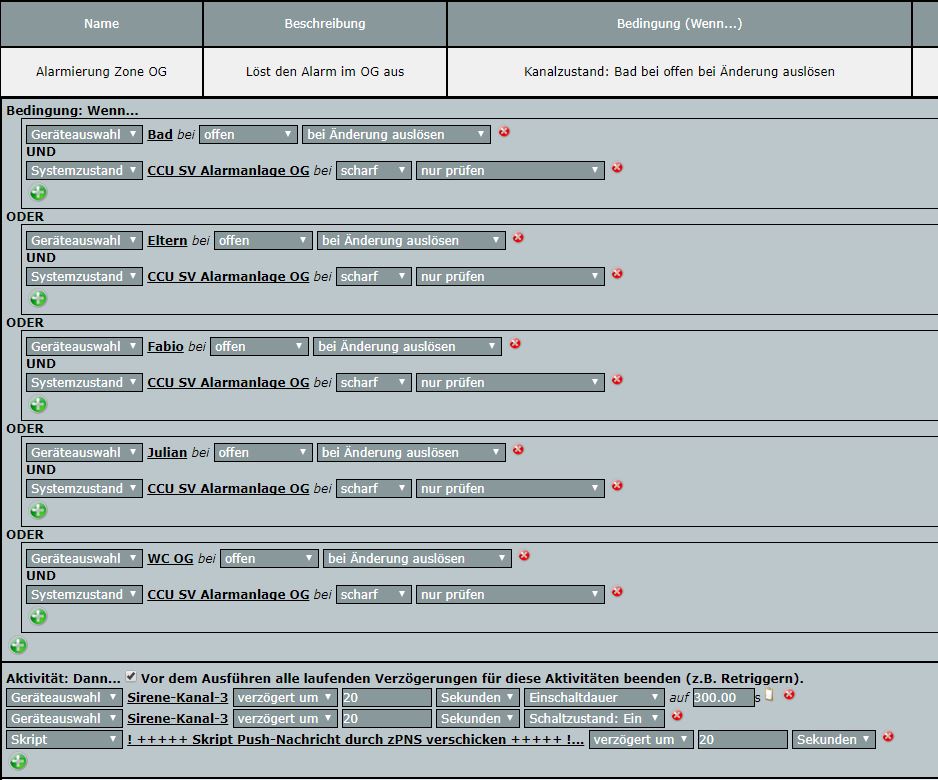Add a new ODER condition block
Viewport: 938px width, 780px height.
tap(19, 645)
